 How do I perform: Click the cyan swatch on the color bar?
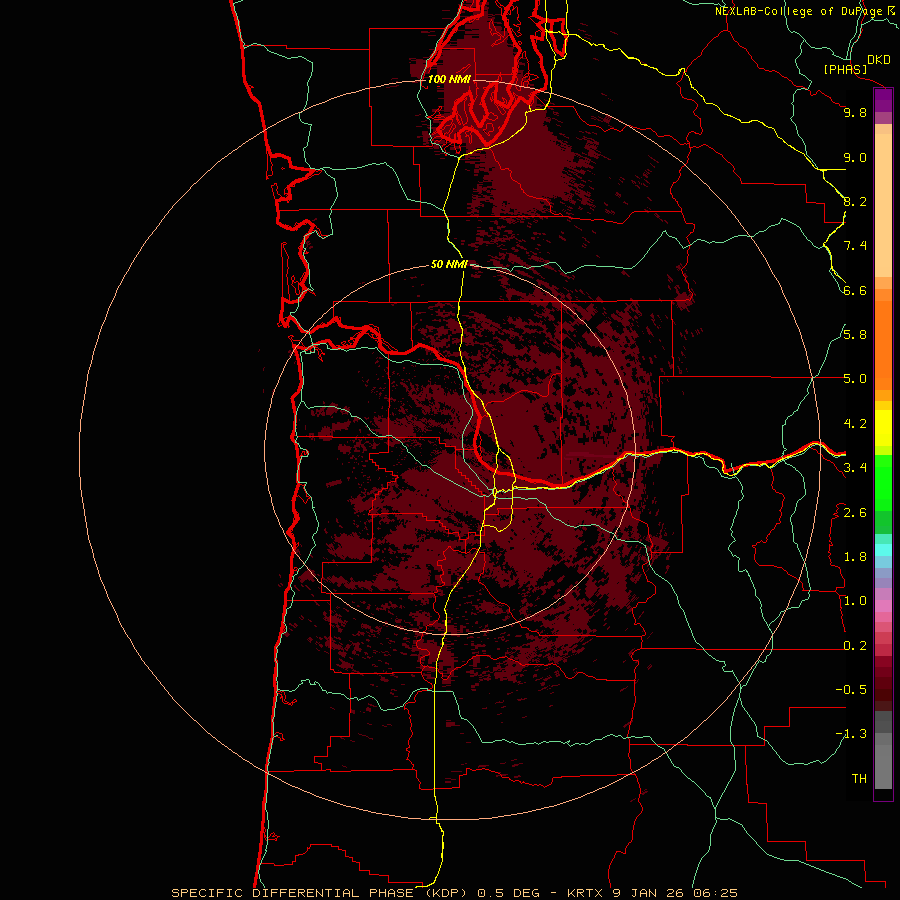883,550
